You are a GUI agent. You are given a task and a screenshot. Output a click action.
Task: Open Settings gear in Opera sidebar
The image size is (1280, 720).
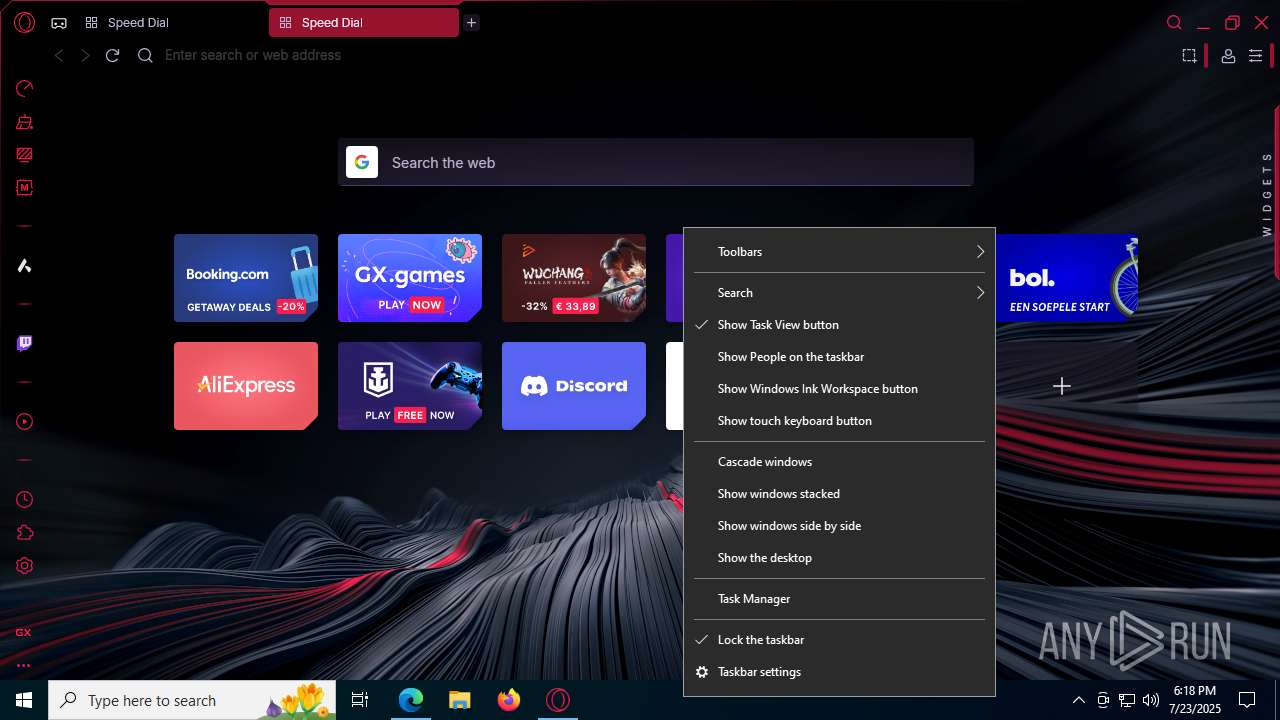coord(24,565)
